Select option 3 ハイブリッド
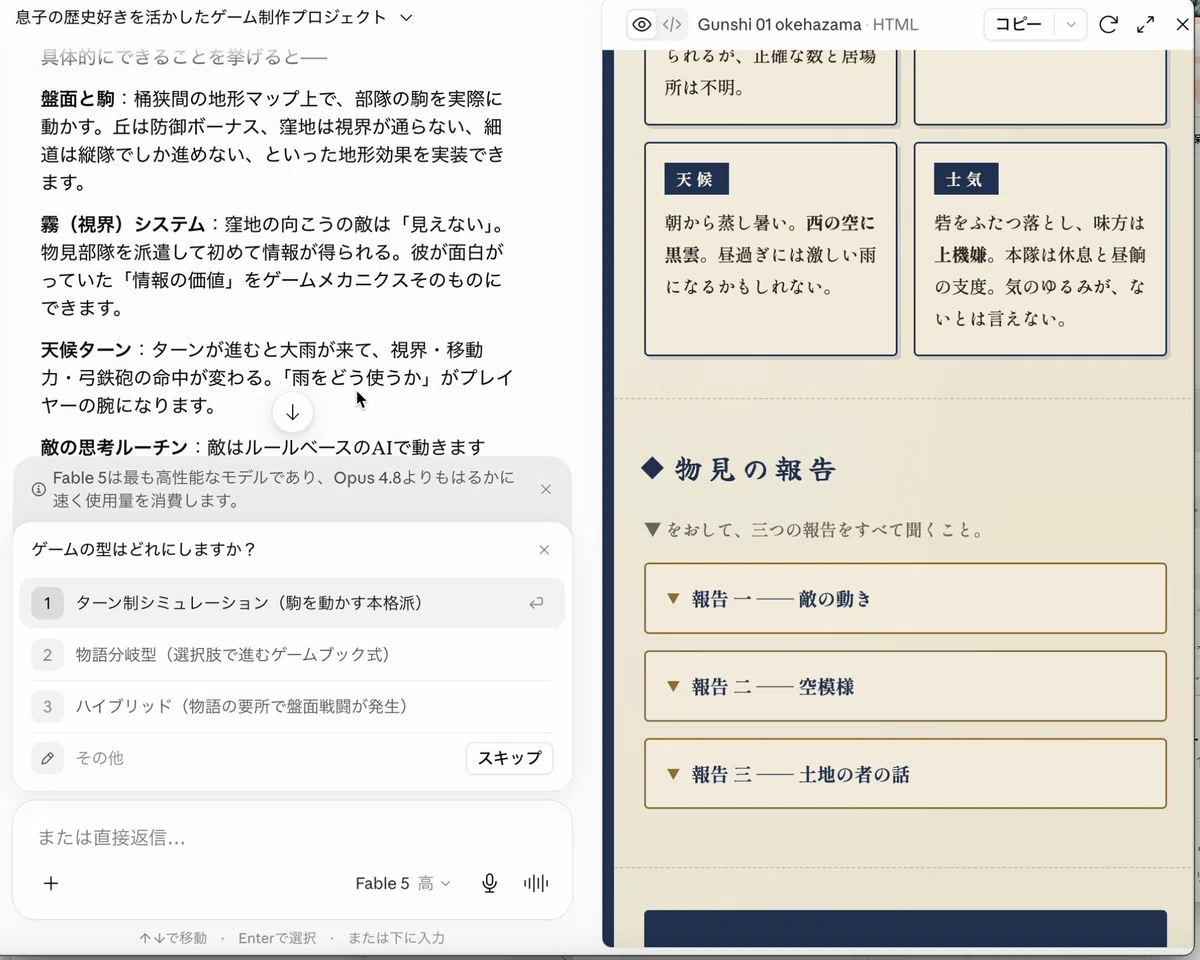The height and width of the screenshot is (960, 1200). [x=292, y=707]
